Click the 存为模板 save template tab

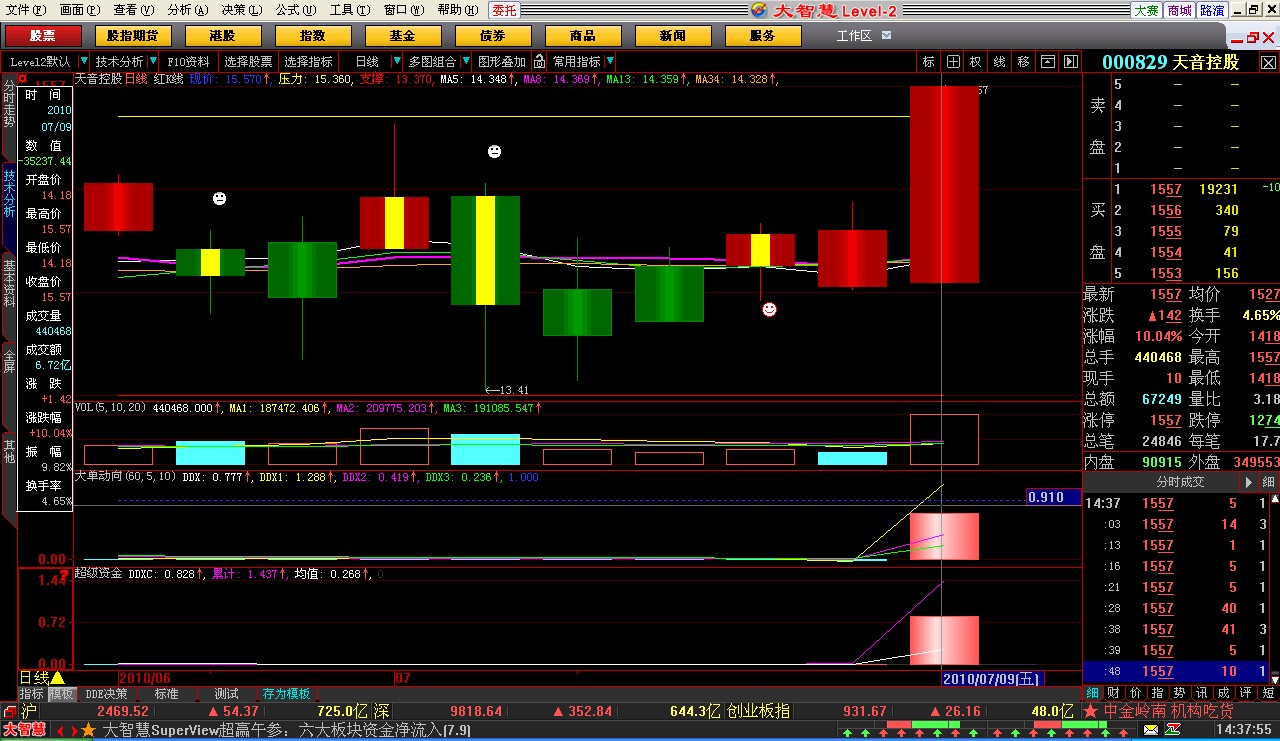pyautogui.click(x=287, y=694)
